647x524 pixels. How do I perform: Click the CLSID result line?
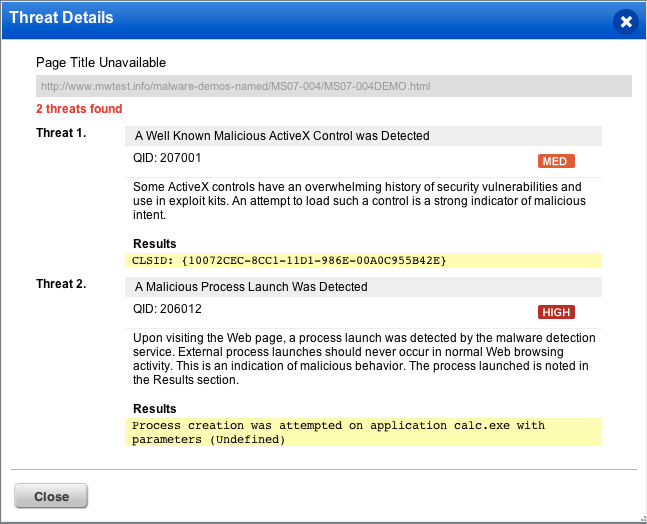pos(363,260)
